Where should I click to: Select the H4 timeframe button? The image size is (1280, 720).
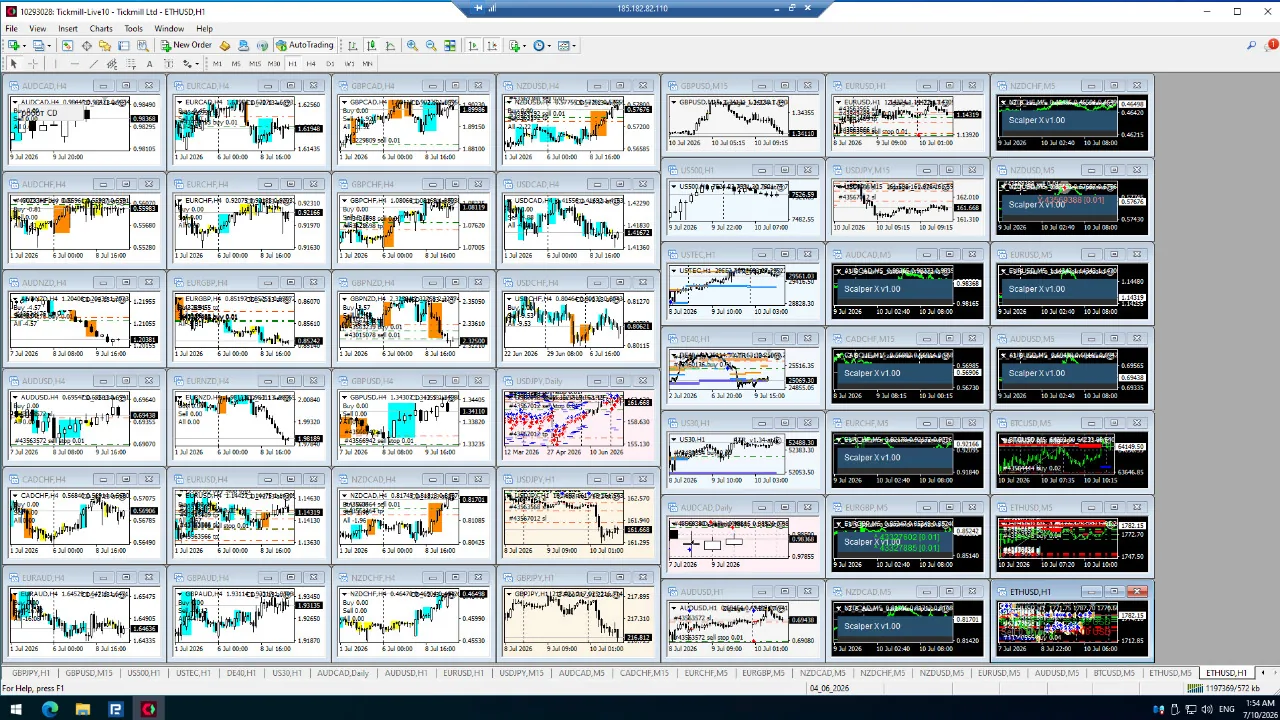311,64
